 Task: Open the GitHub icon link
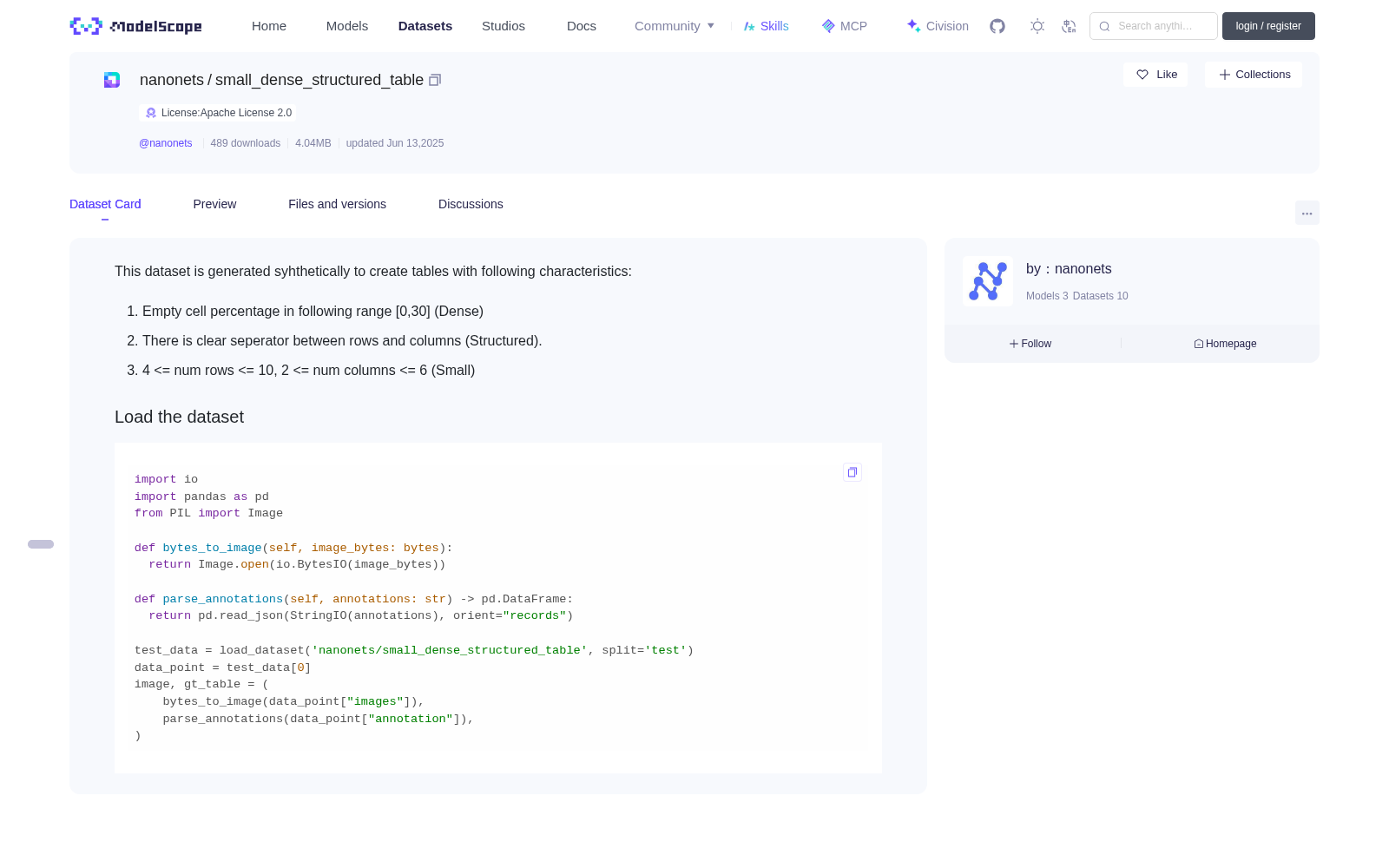[997, 26]
